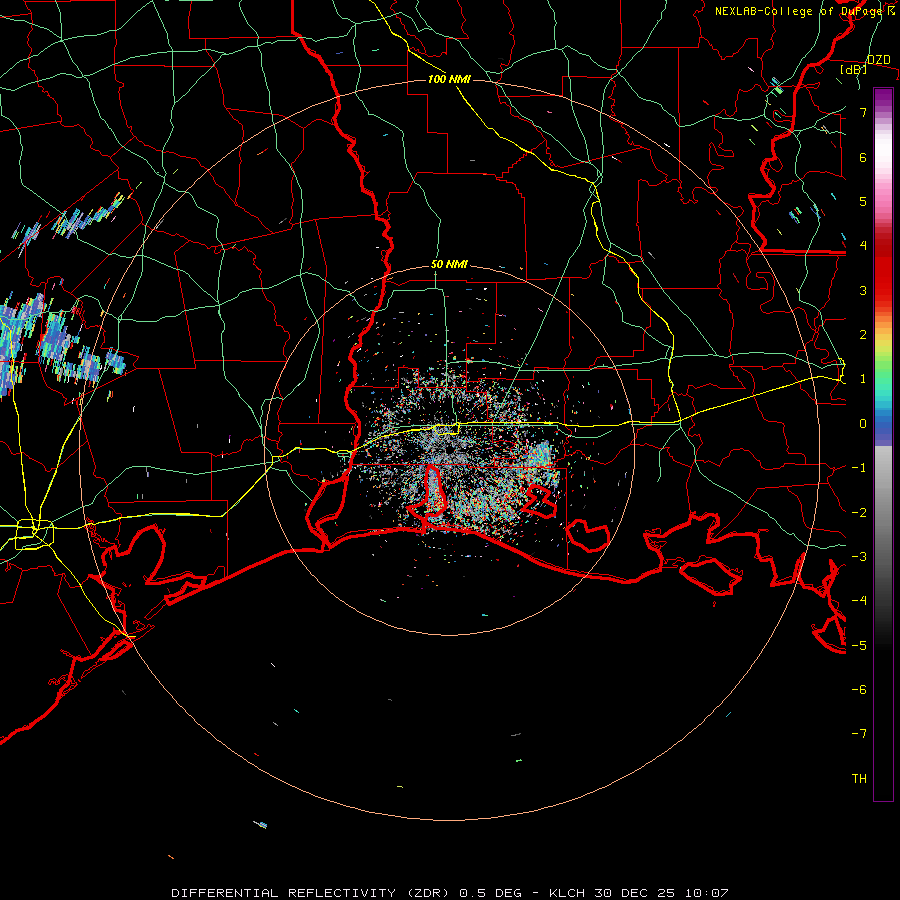Image resolution: width=900 pixels, height=900 pixels.
Task: Click the 0 value on the ZDR scale
Action: point(863,424)
